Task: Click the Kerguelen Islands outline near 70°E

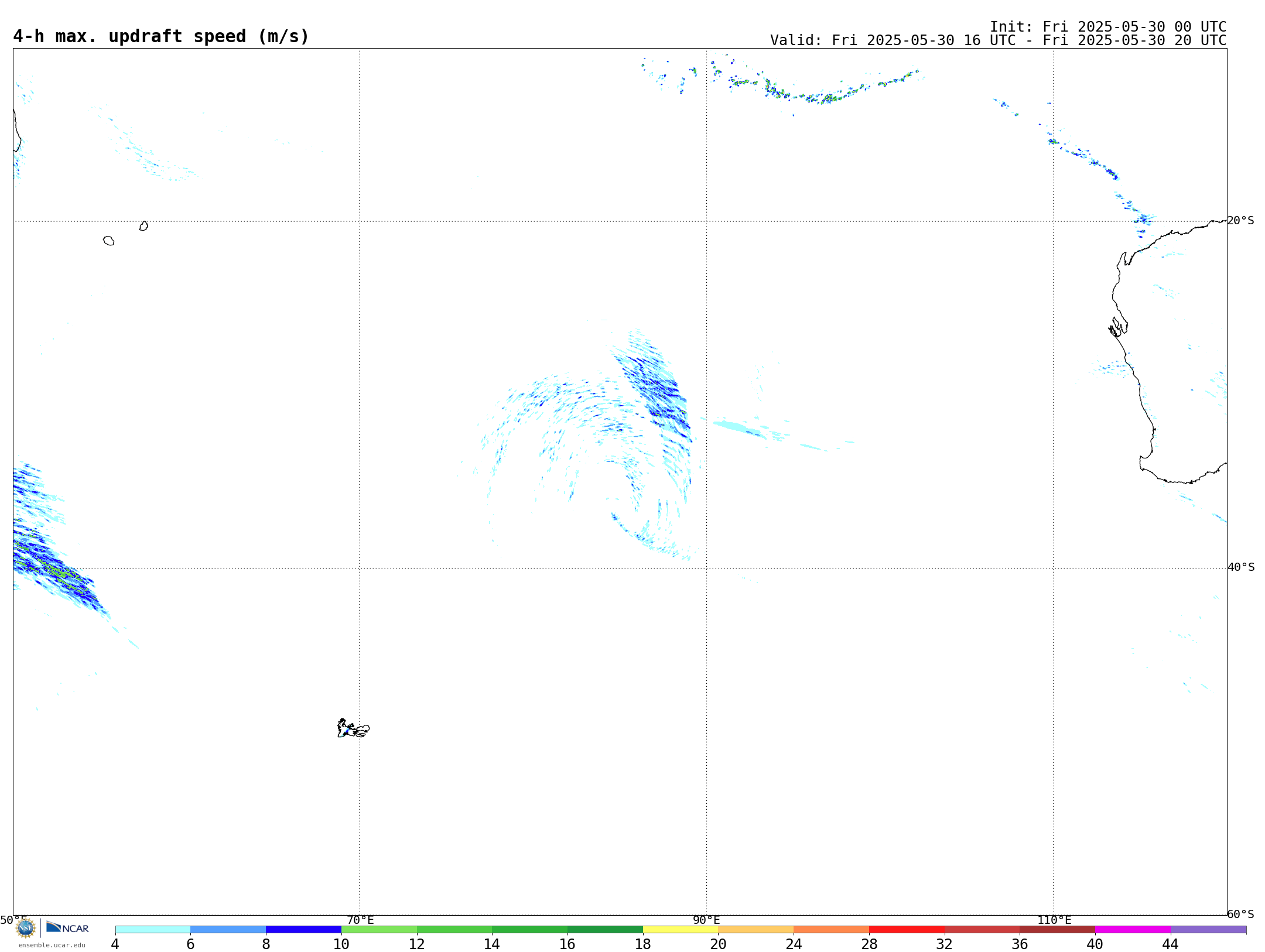Action: click(x=353, y=728)
